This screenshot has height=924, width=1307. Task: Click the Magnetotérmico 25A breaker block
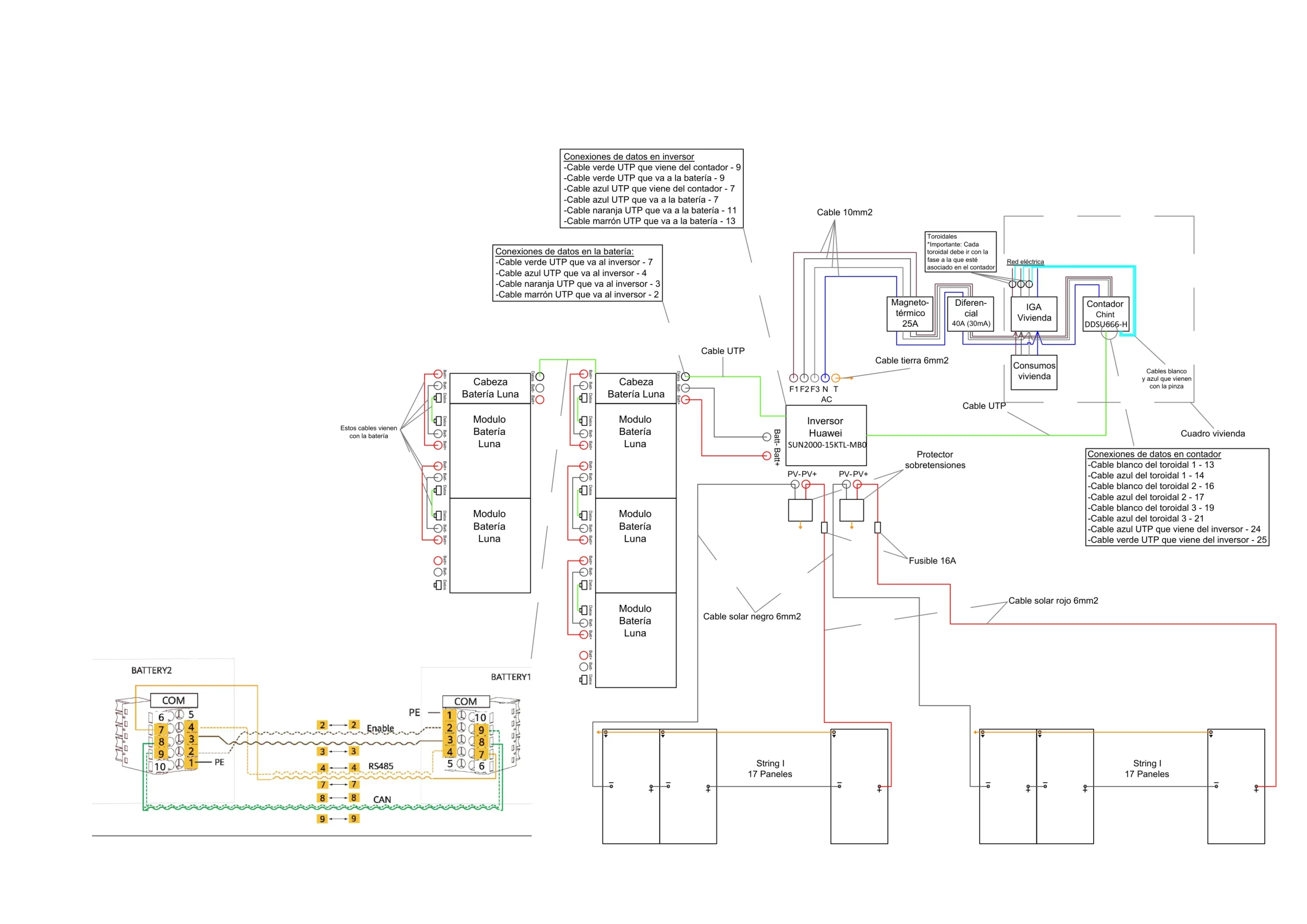pos(910,313)
